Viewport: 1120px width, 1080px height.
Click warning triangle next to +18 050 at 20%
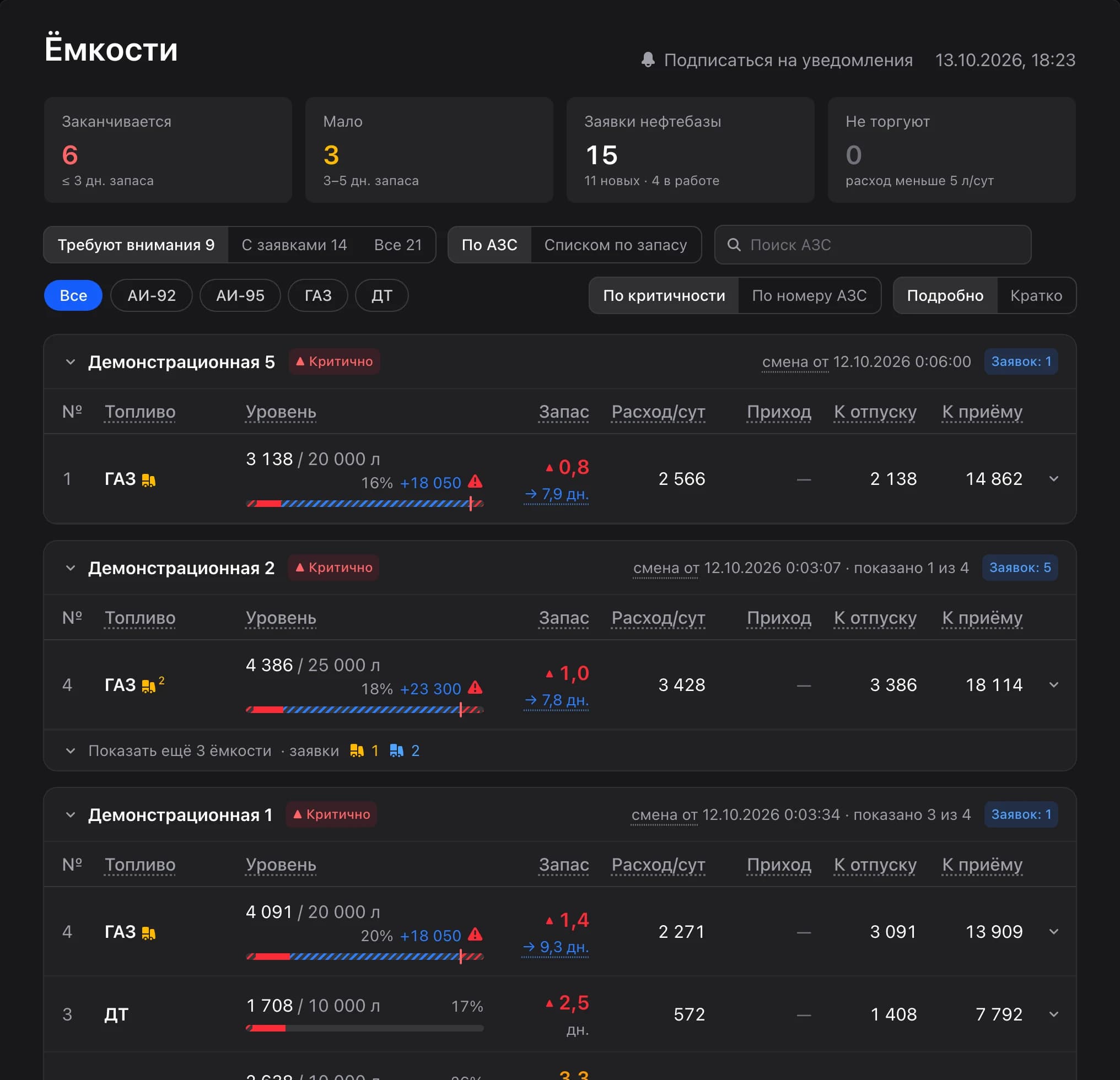pos(475,935)
